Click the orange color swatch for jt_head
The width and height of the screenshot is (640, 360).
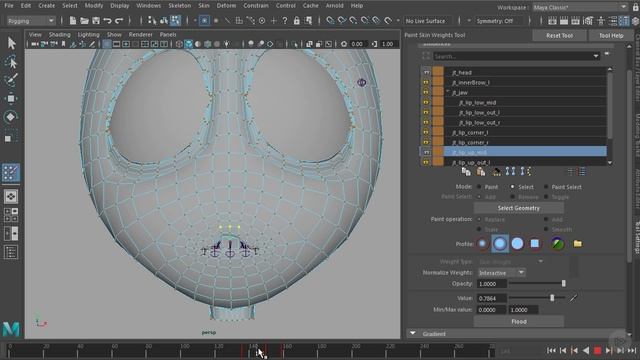[x=438, y=72]
